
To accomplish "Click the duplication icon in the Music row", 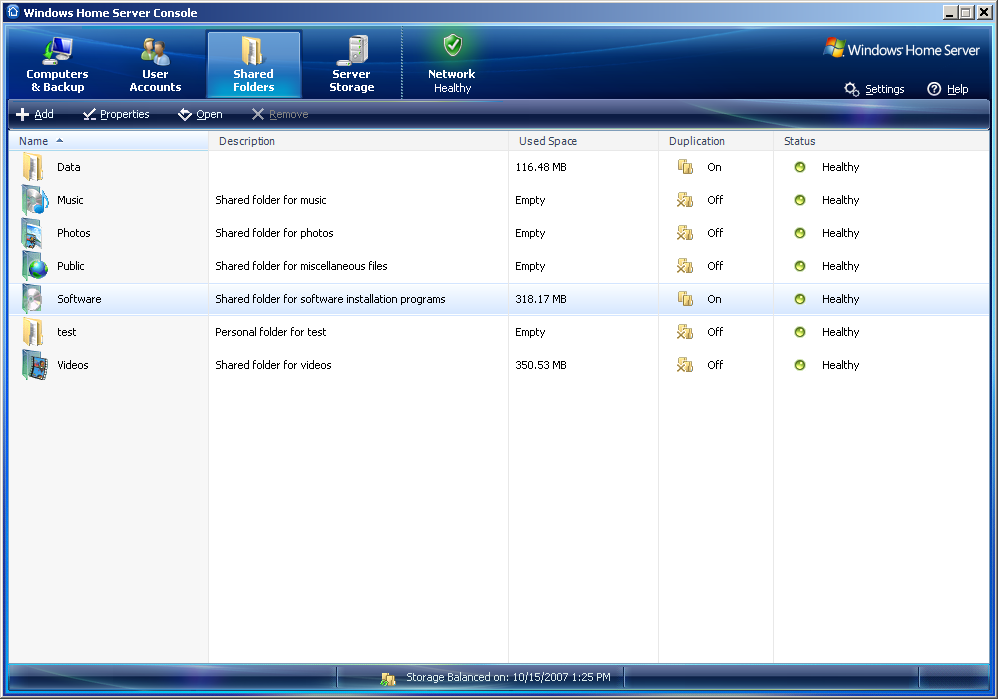I will [685, 200].
